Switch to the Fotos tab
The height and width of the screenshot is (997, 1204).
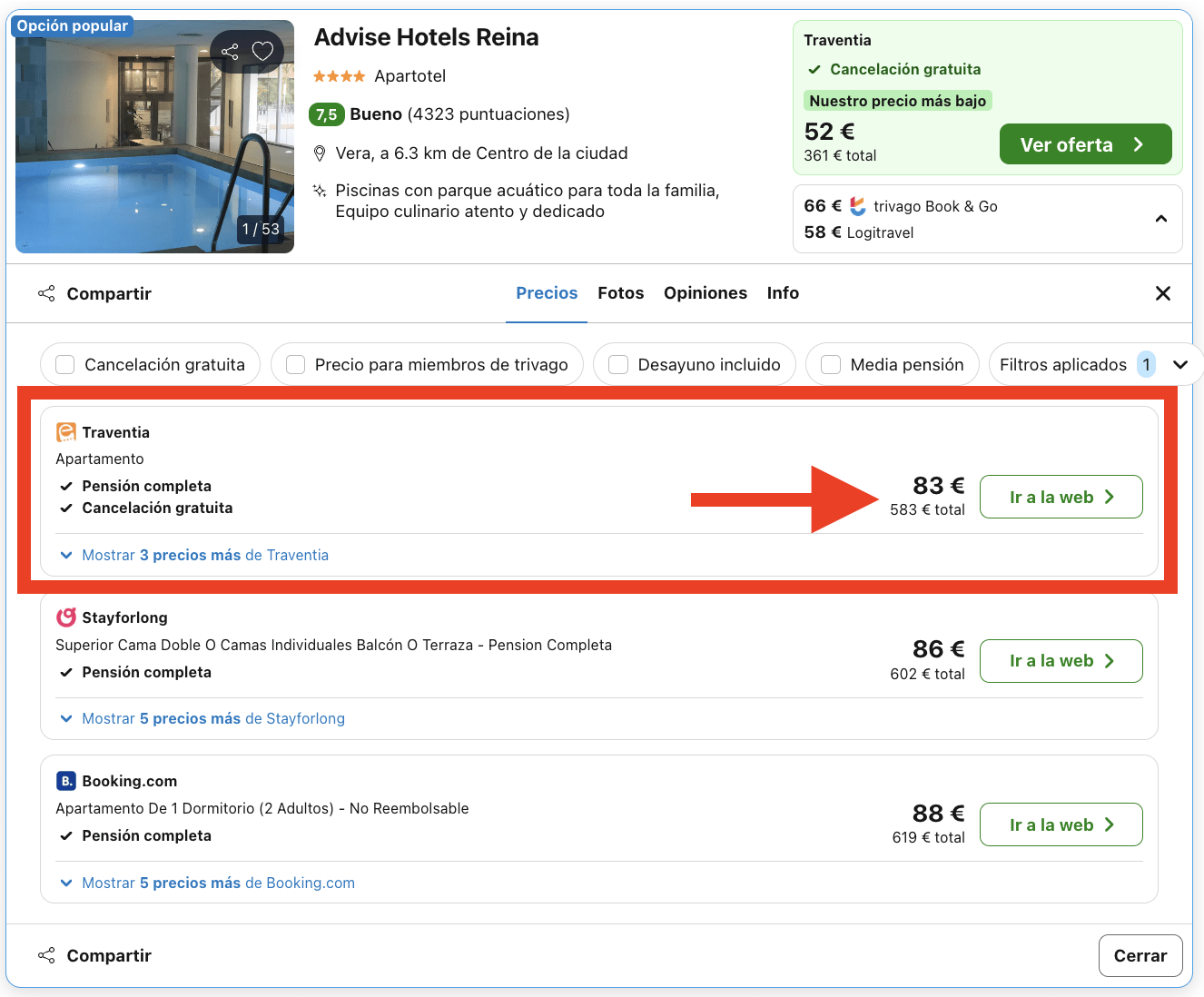click(620, 292)
